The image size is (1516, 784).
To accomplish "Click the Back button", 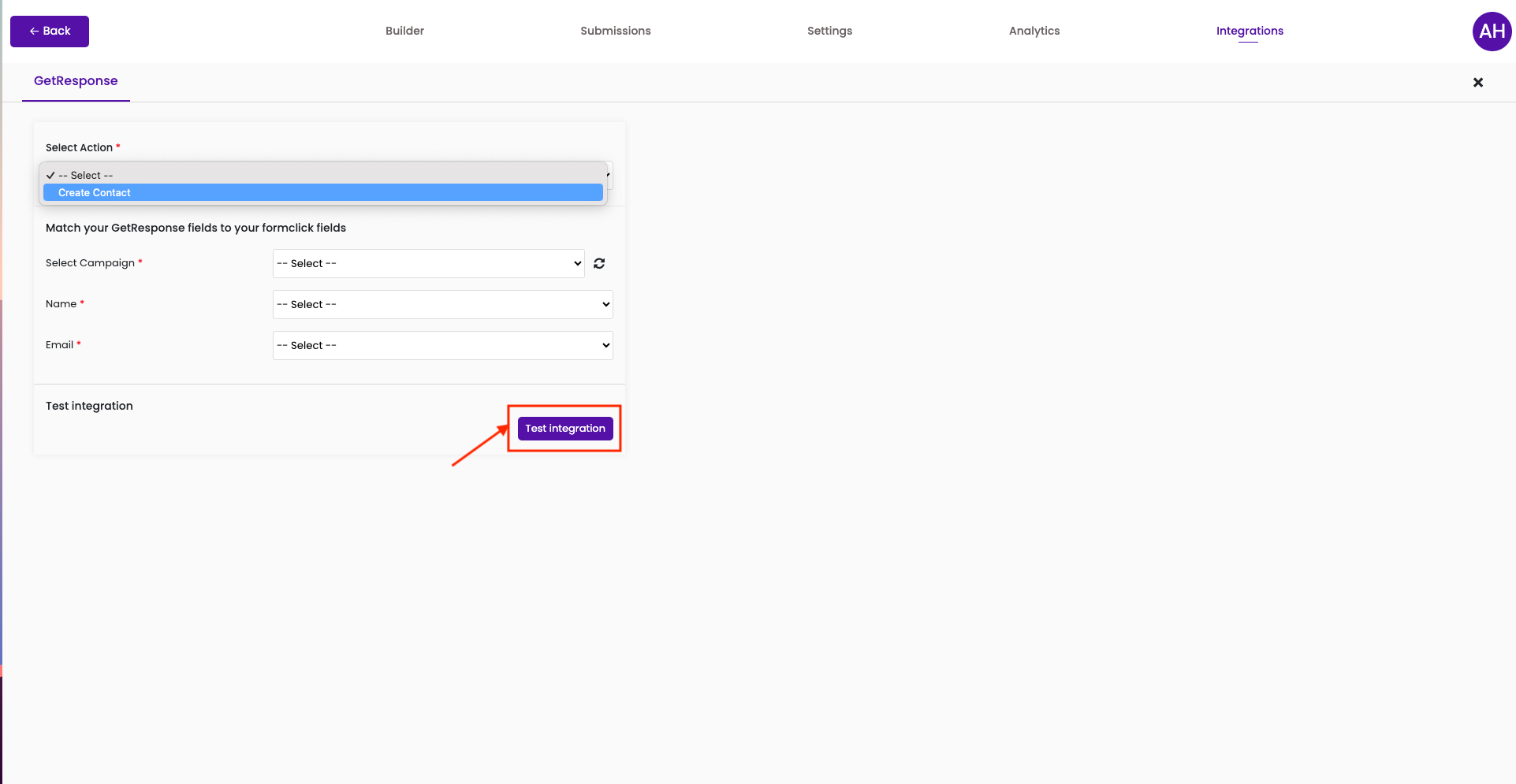I will 50,32.
